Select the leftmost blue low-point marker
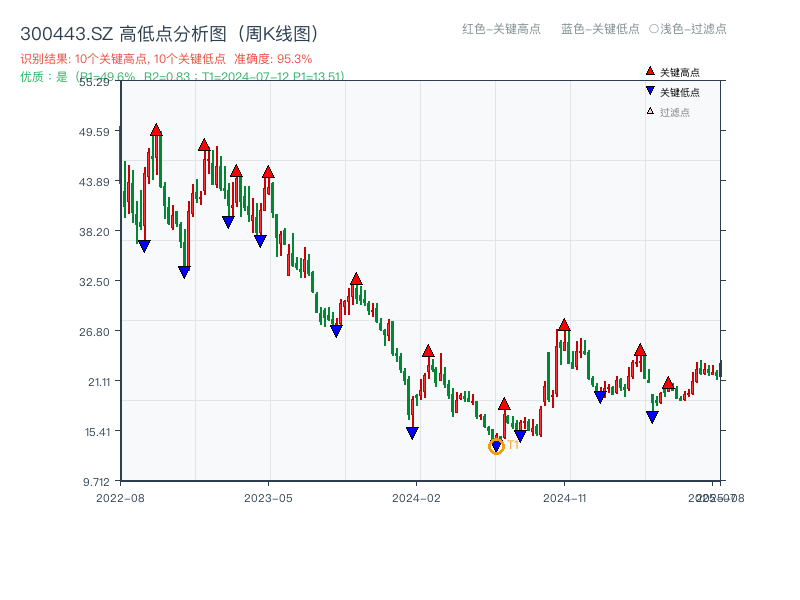 [x=144, y=246]
